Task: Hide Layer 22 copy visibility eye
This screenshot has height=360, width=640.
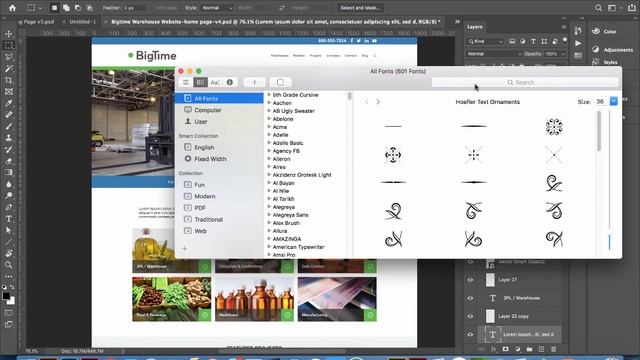Action: pos(470,316)
